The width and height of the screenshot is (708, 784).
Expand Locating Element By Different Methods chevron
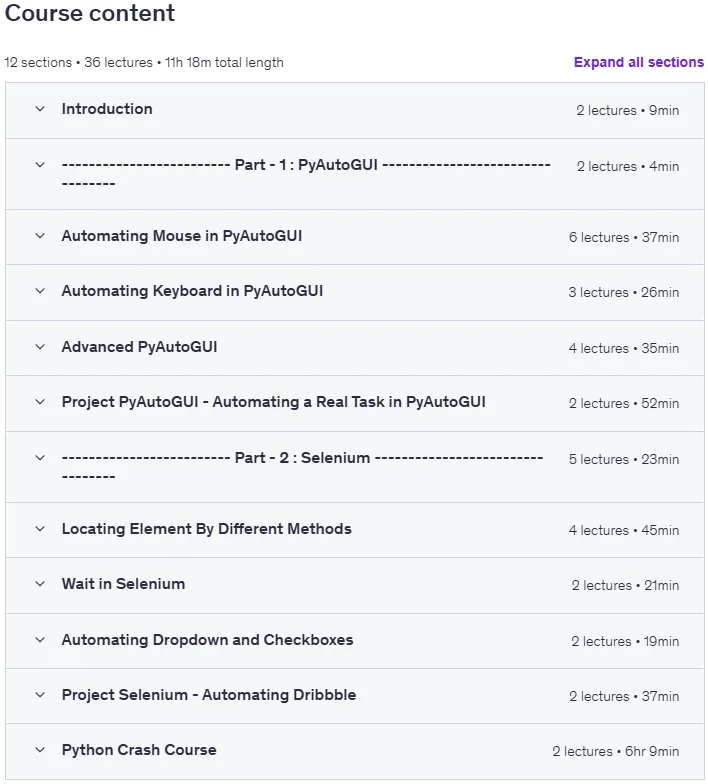click(40, 529)
